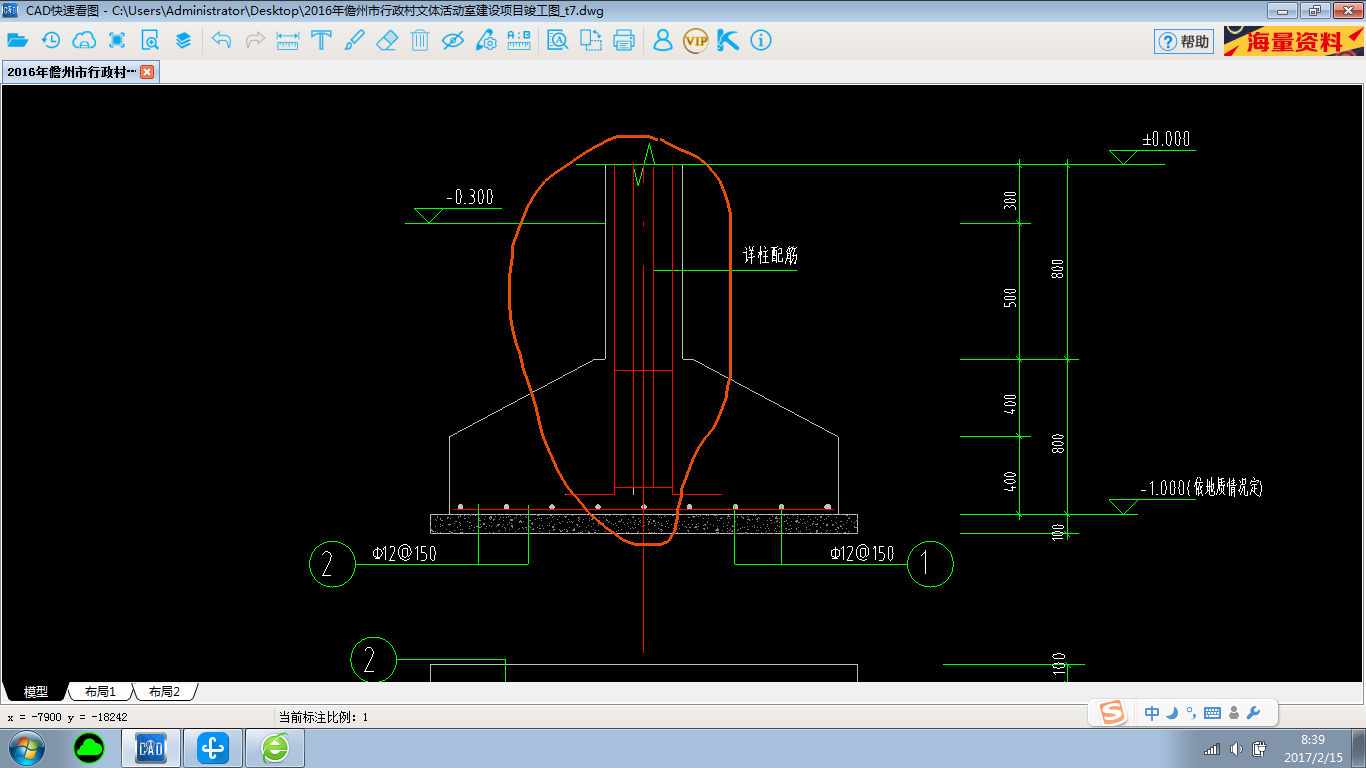The width and height of the screenshot is (1366, 768).
Task: Open the green browser icon on taskbar
Action: pyautogui.click(x=275, y=748)
